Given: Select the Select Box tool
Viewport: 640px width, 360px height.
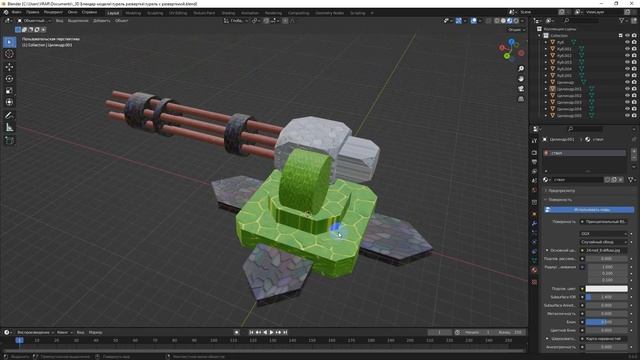Looking at the screenshot, I should 9,42.
